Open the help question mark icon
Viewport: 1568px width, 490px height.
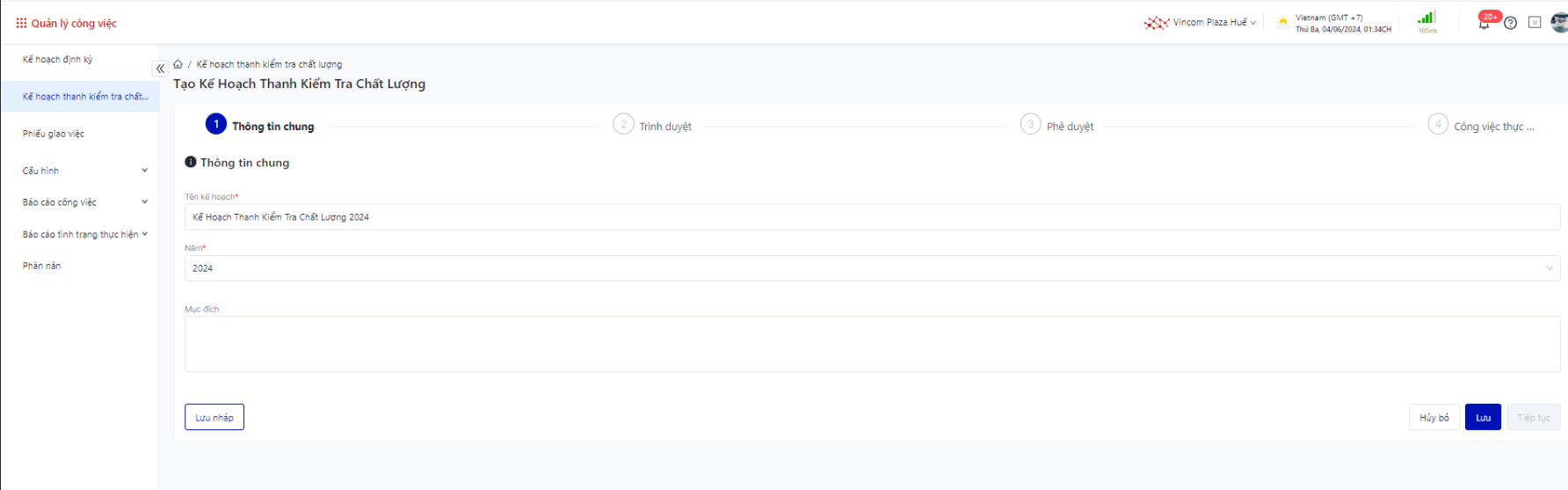(1510, 23)
